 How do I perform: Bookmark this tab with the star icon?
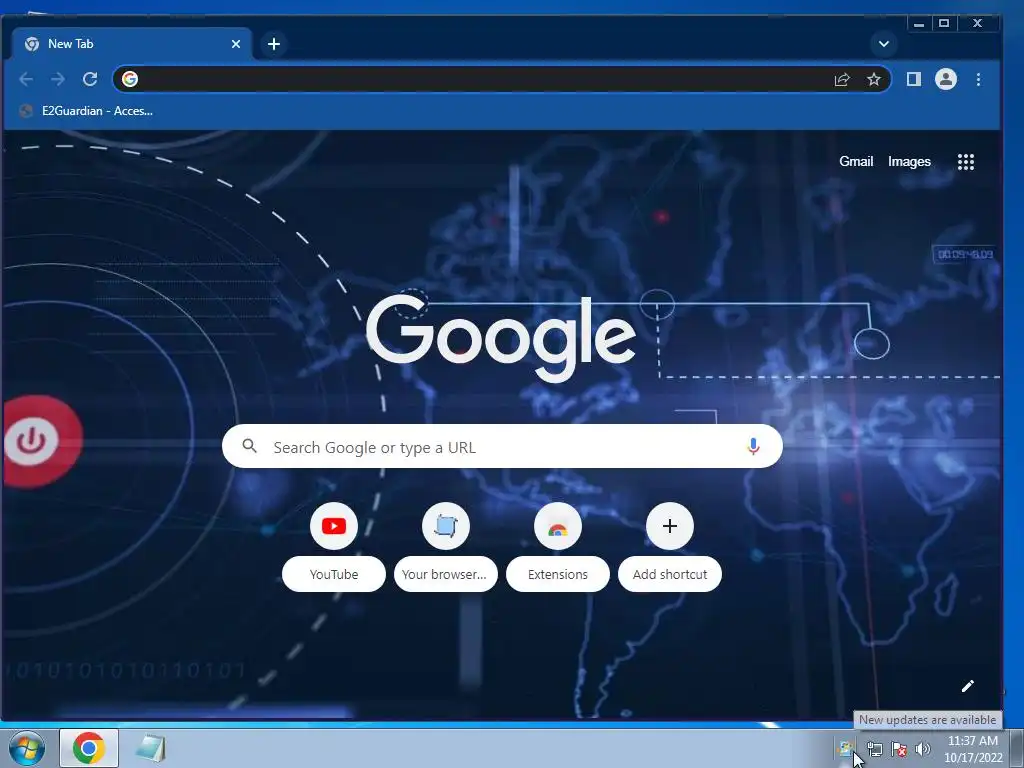tap(874, 80)
